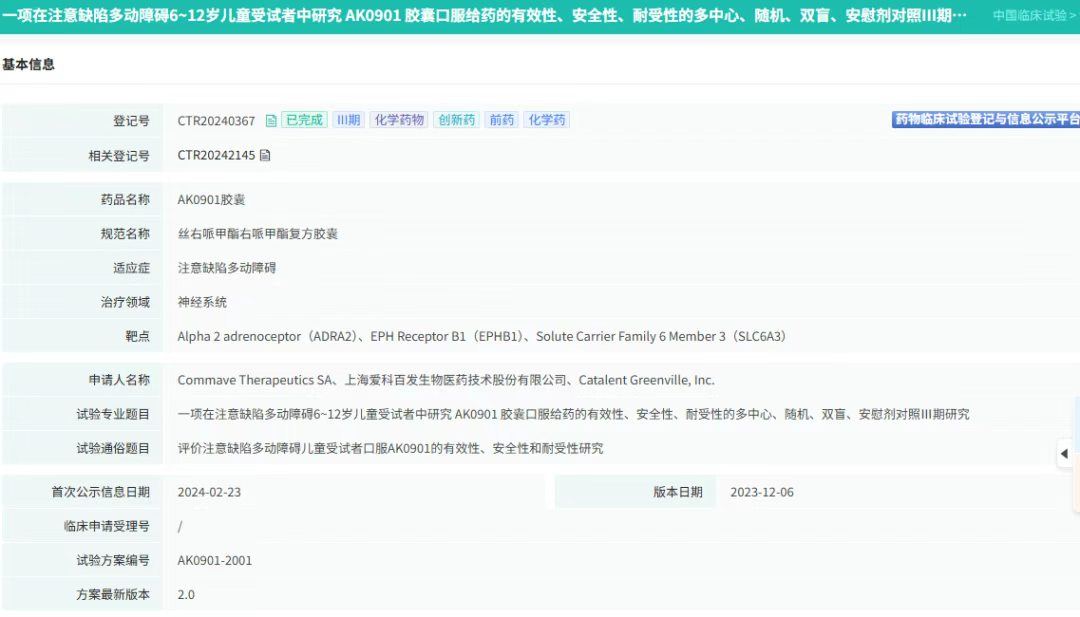Open 药物临床试验登记与信息公示平台 link
This screenshot has width=1080, height=617.
[x=986, y=119]
